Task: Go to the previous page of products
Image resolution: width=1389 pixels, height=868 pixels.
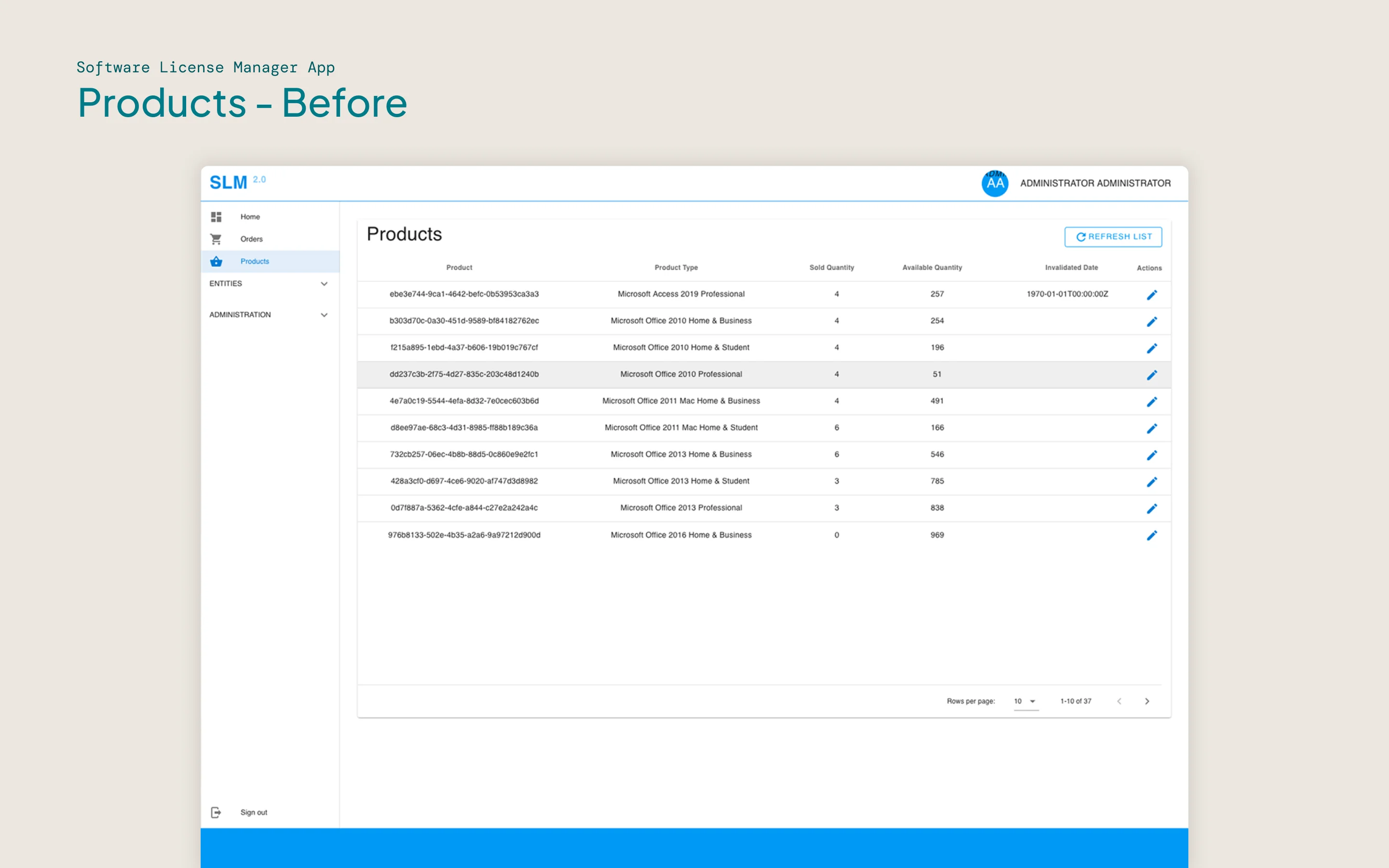Action: (x=1119, y=701)
